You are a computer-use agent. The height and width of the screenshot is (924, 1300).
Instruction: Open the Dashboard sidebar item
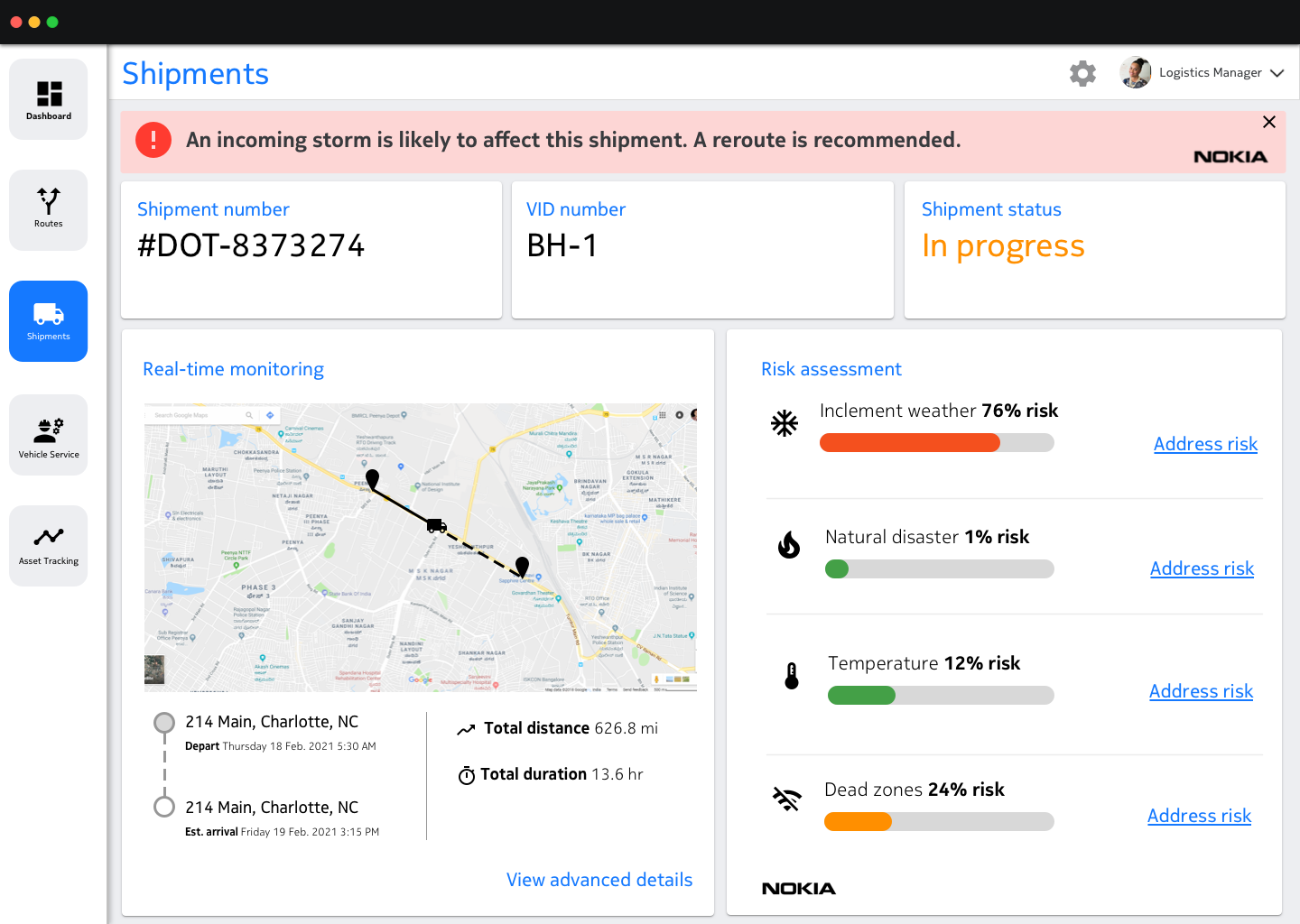coord(49,99)
